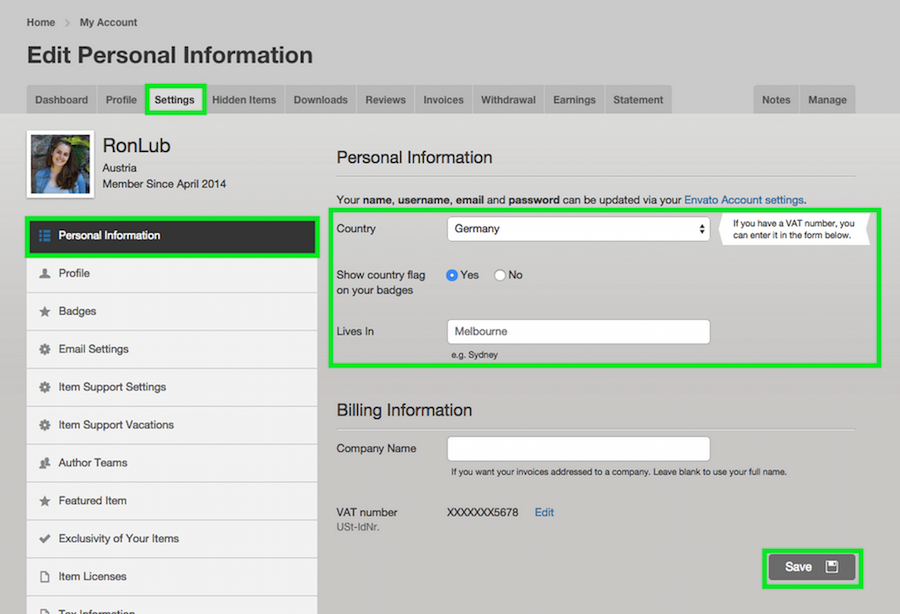900x614 pixels.
Task: Open the Withdrawal tab
Action: click(x=508, y=100)
